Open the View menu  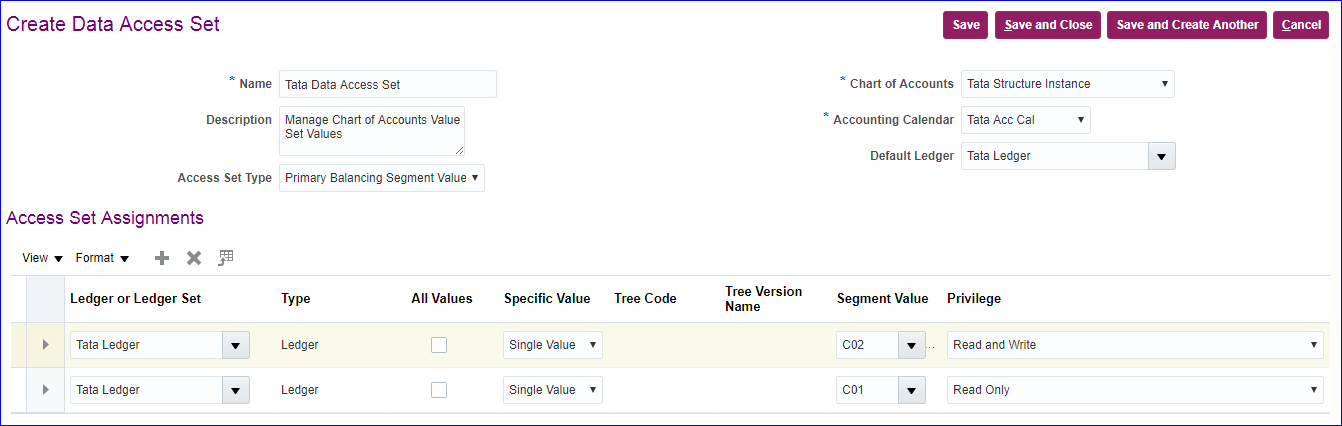coord(42,258)
